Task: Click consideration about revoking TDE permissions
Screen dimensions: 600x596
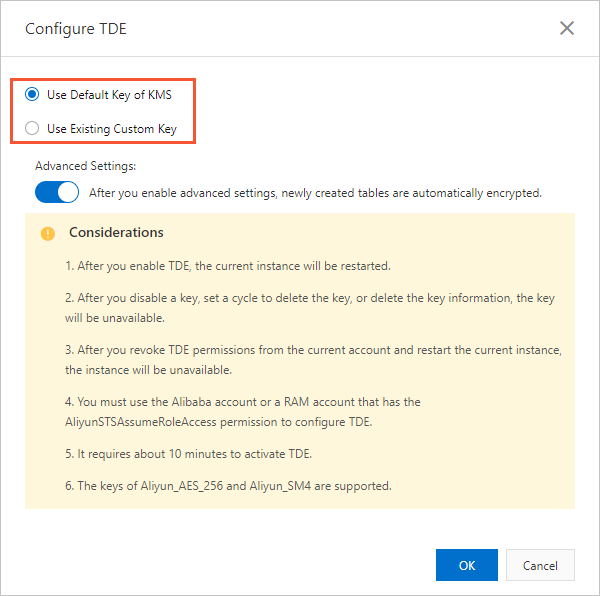Action: click(313, 360)
